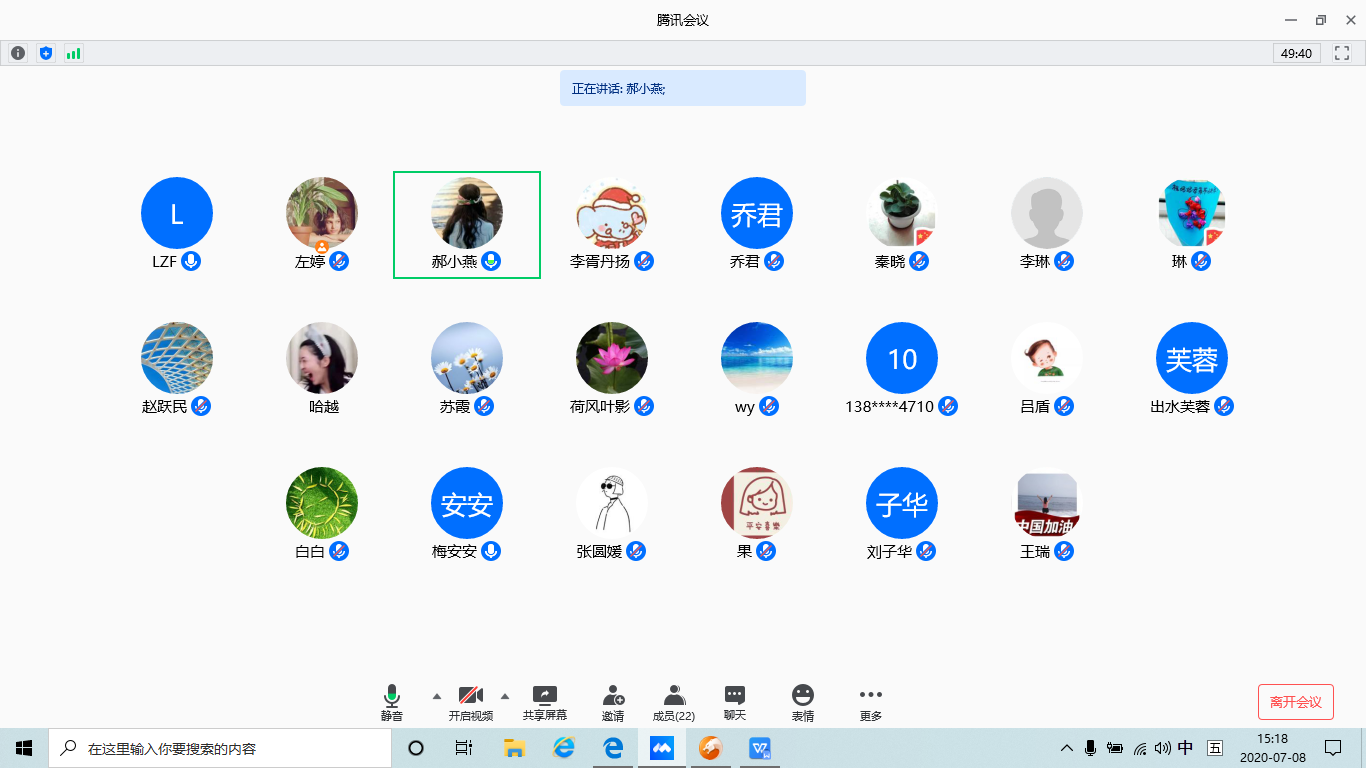The image size is (1366, 768).
Task: Mute the microphone (静音)
Action: pyautogui.click(x=392, y=703)
